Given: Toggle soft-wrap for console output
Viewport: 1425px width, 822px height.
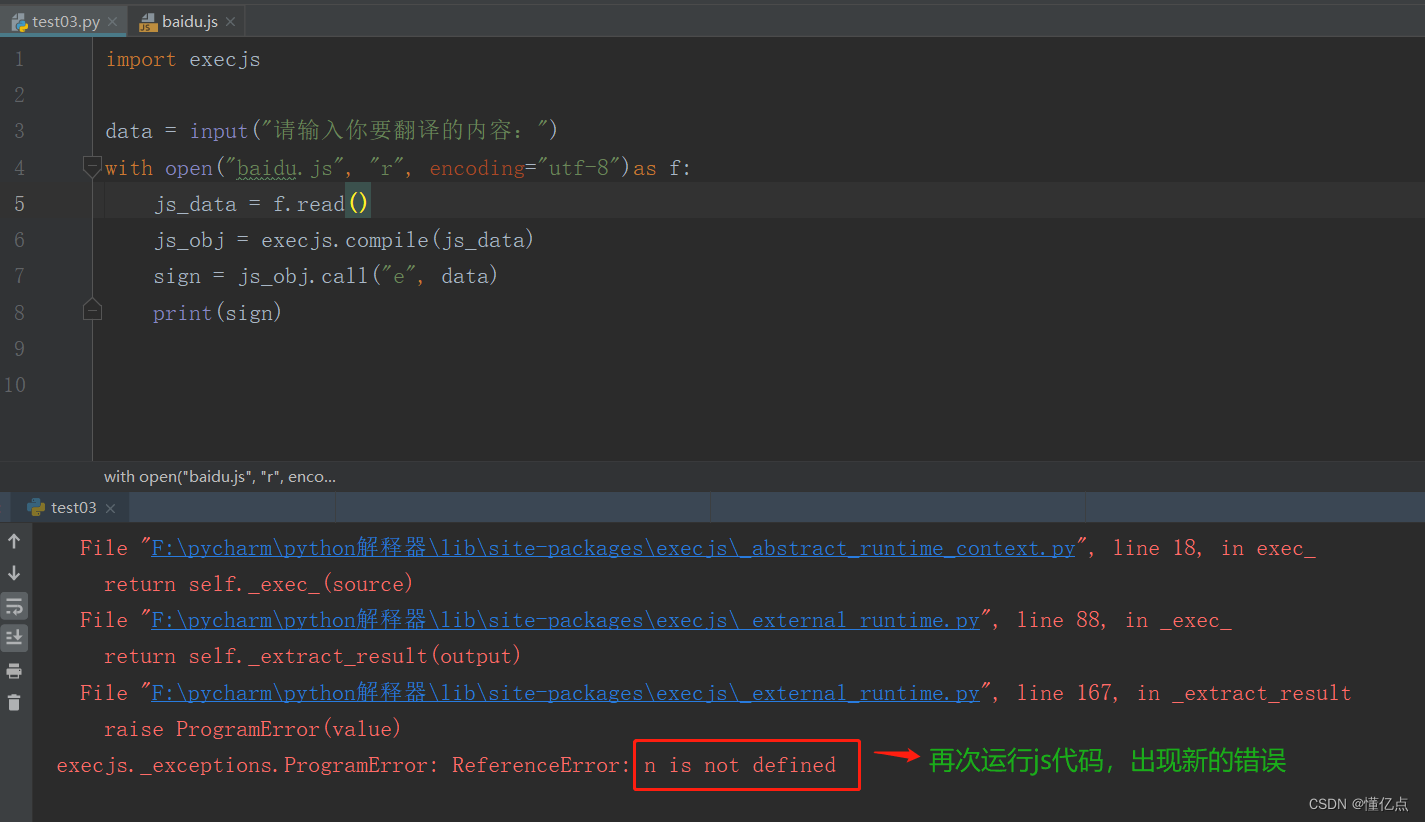Looking at the screenshot, I should pyautogui.click(x=14, y=605).
